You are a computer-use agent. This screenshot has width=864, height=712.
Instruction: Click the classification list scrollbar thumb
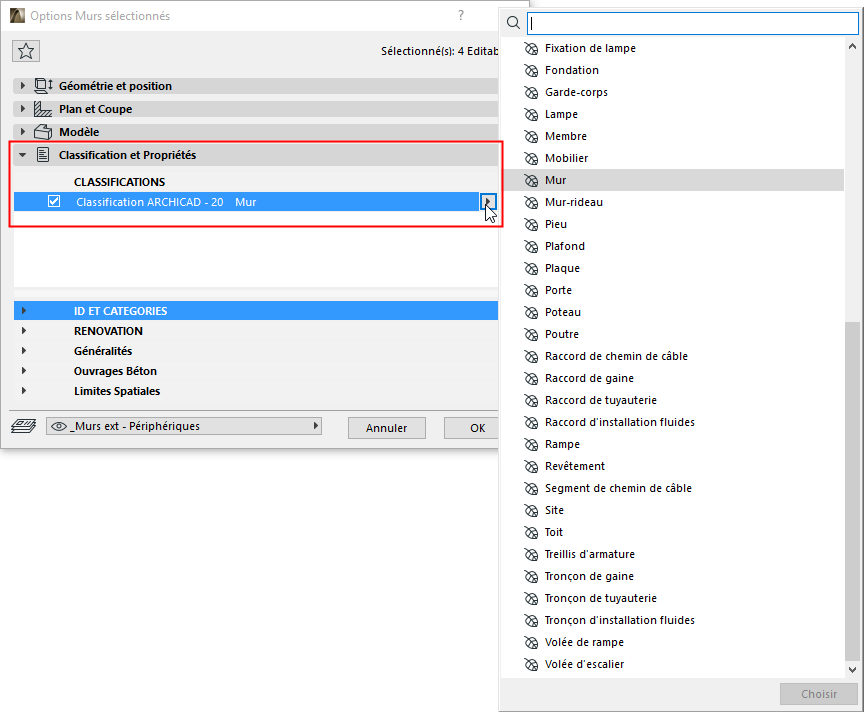pos(852,490)
